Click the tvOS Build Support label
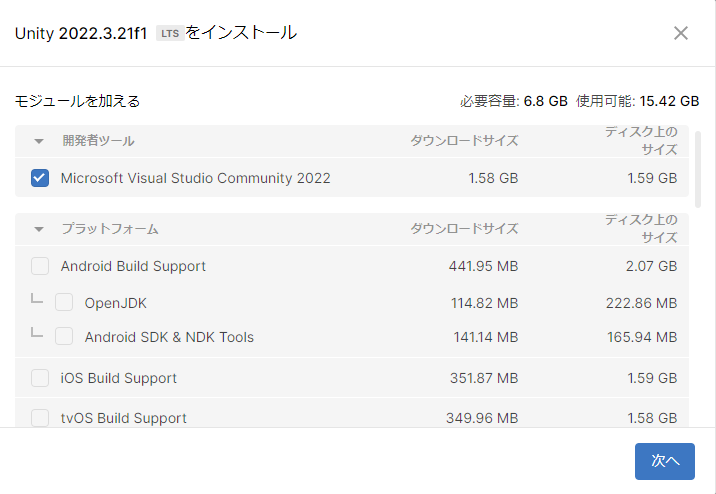The image size is (716, 494). click(x=124, y=417)
